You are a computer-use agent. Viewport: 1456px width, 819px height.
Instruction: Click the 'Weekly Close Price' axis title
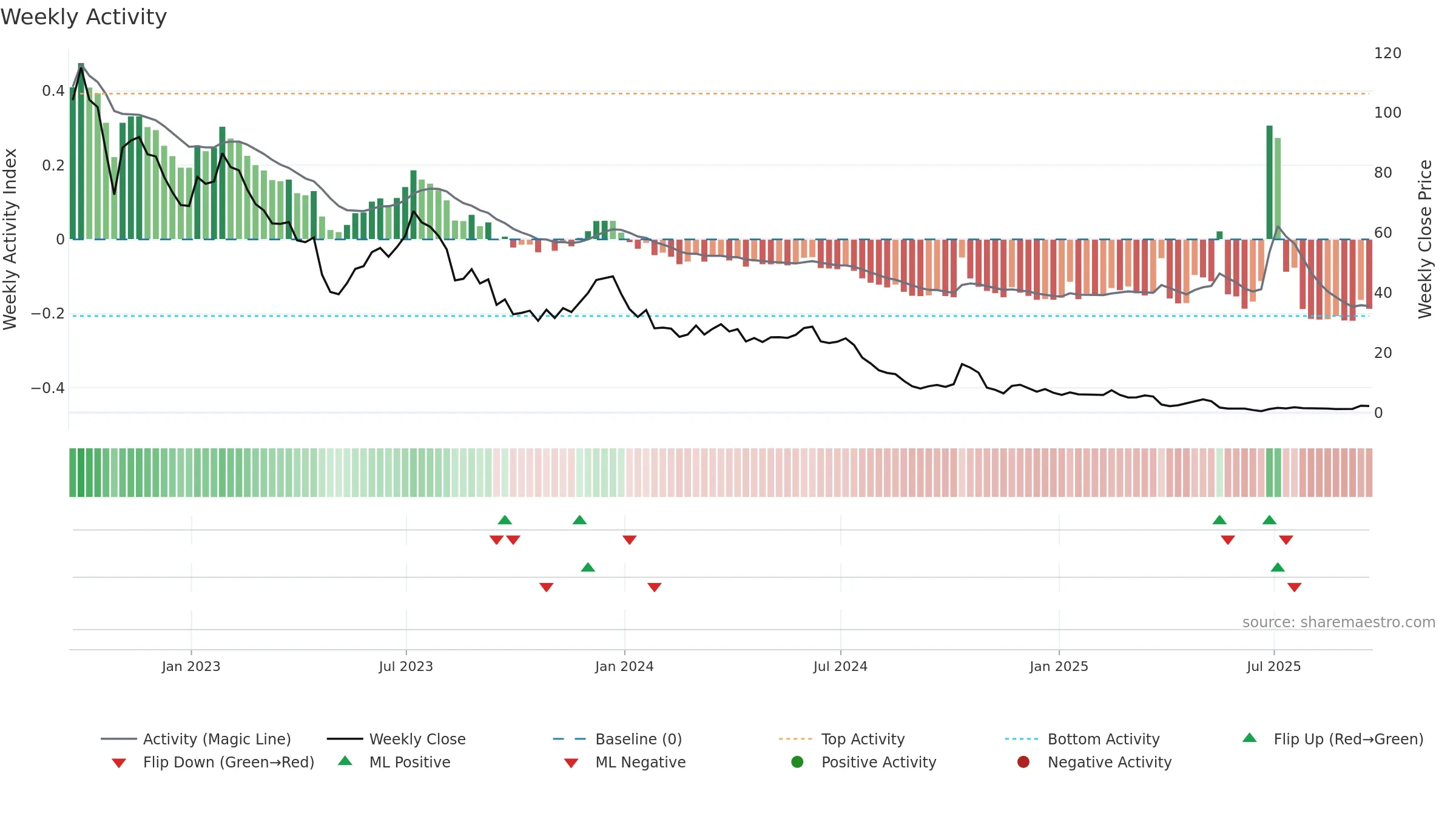pos(1425,239)
